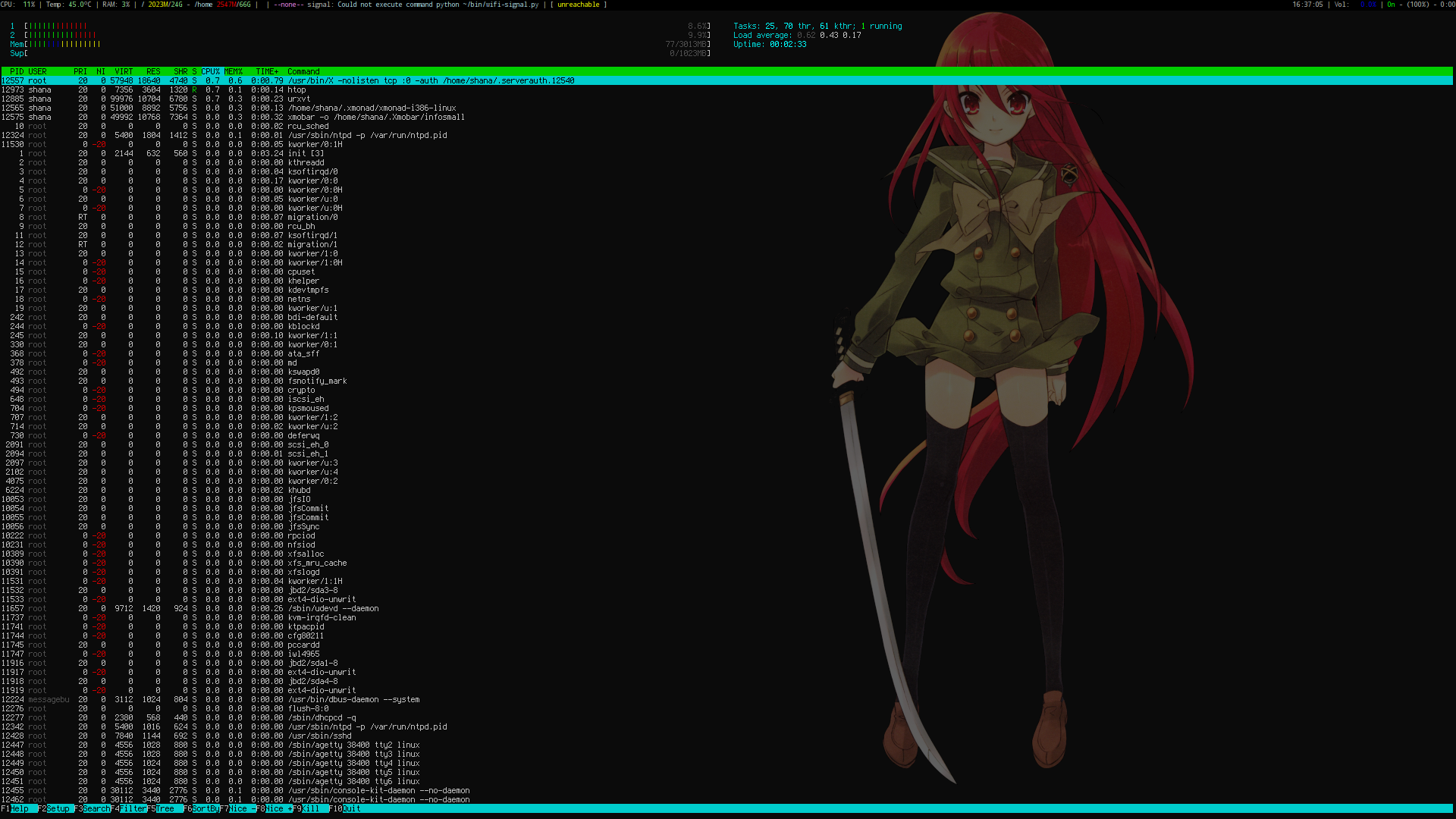Select the agetty tty2 process row
This screenshot has height=819, width=1456.
pos(726,745)
